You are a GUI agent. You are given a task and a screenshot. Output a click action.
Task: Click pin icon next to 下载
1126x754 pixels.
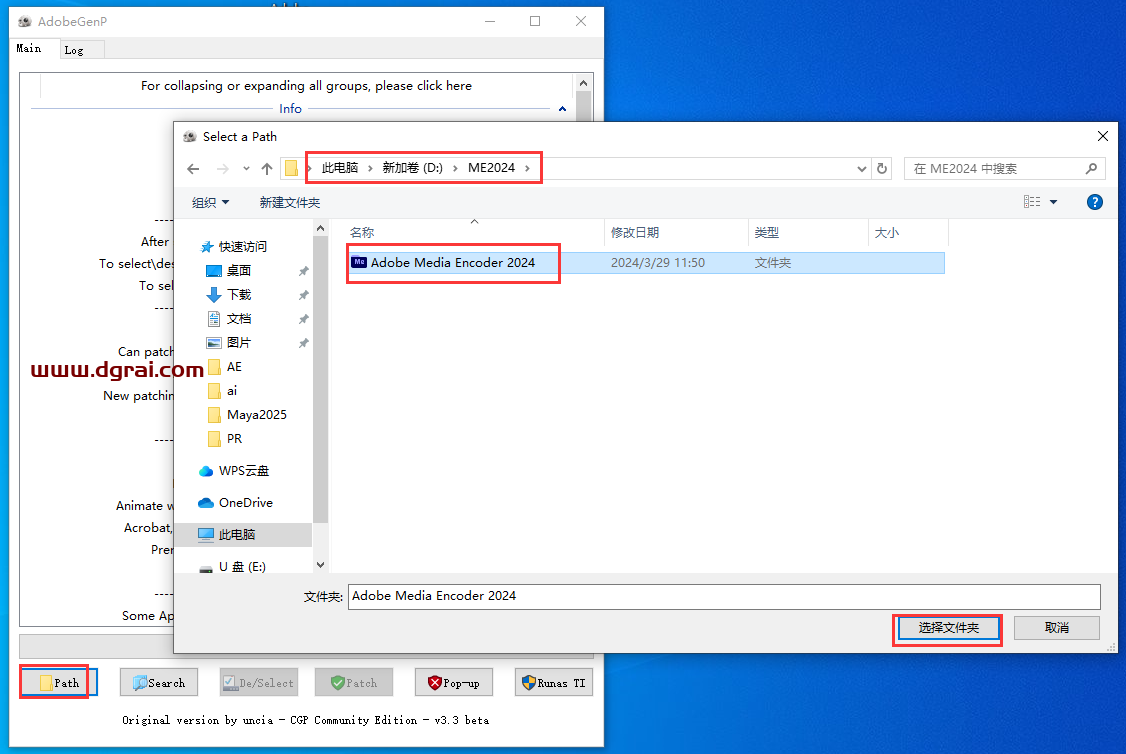coord(304,295)
